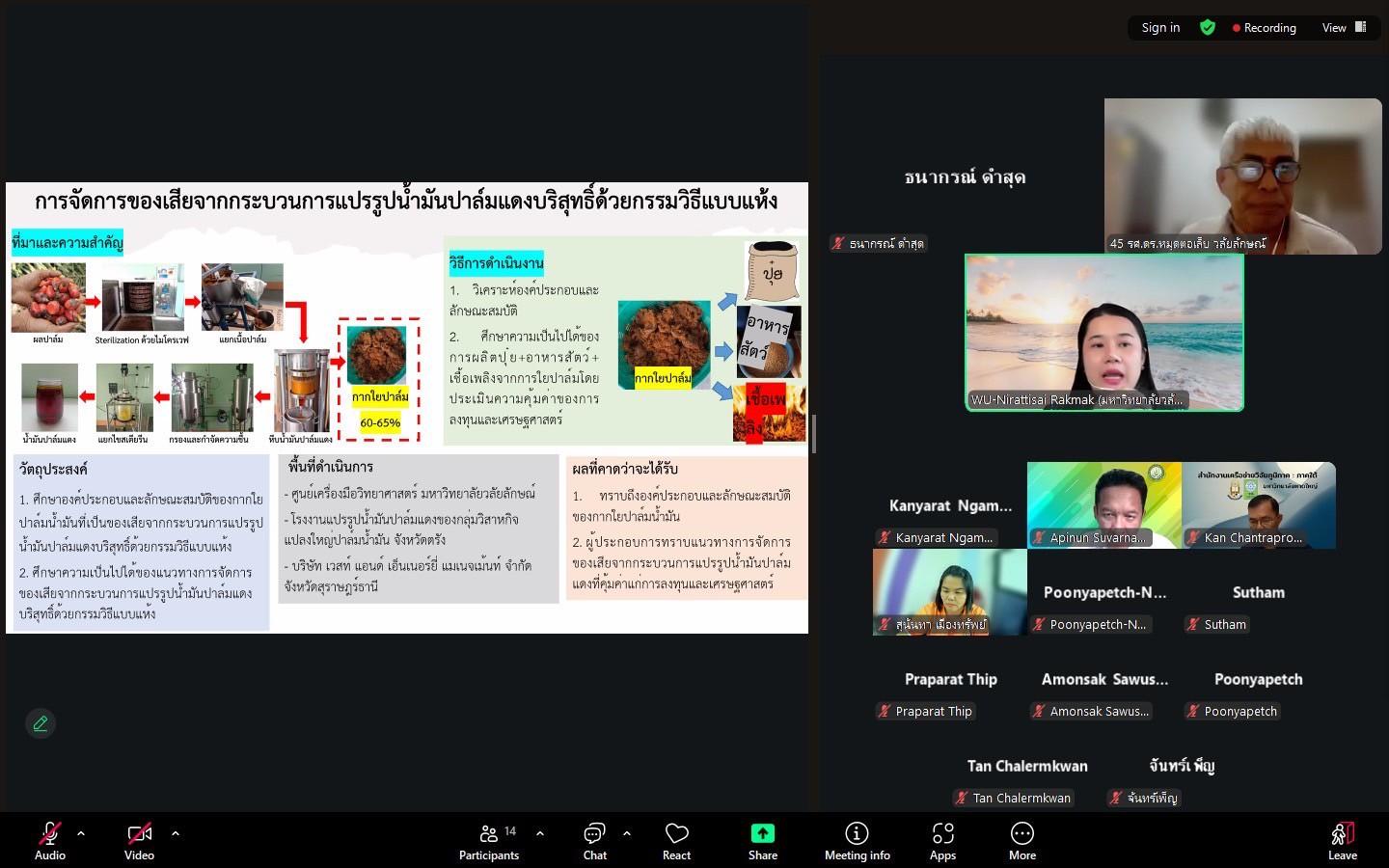Open the Chat panel
The image size is (1389, 868).
pos(594,839)
